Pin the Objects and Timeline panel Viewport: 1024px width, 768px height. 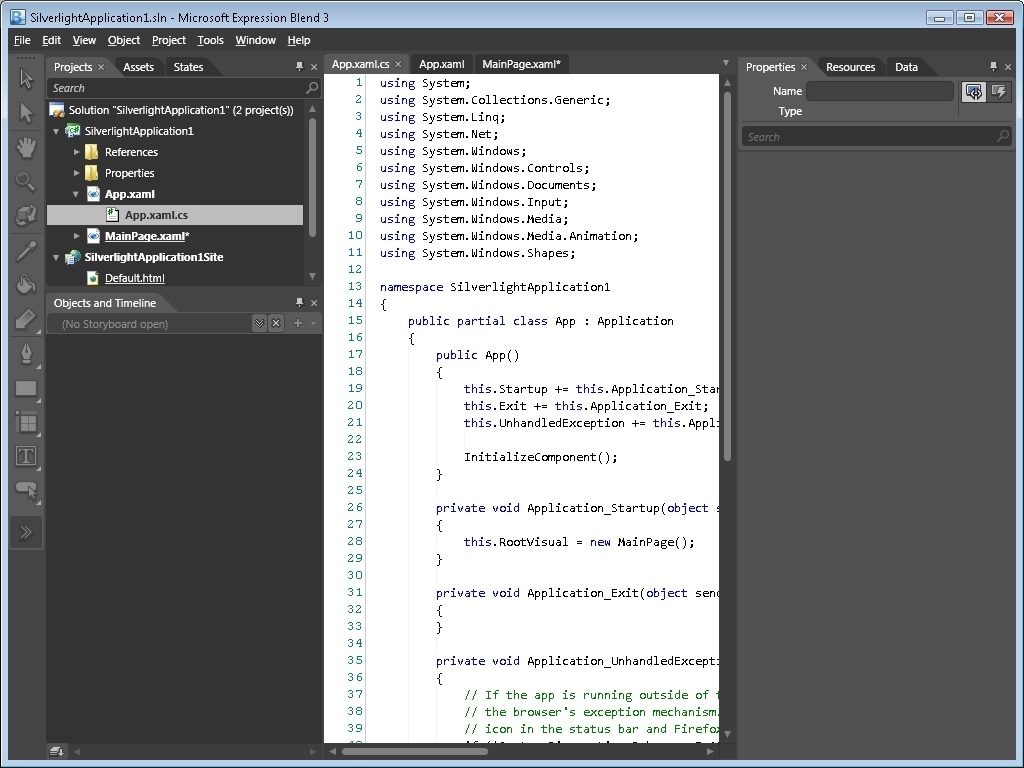coord(300,303)
